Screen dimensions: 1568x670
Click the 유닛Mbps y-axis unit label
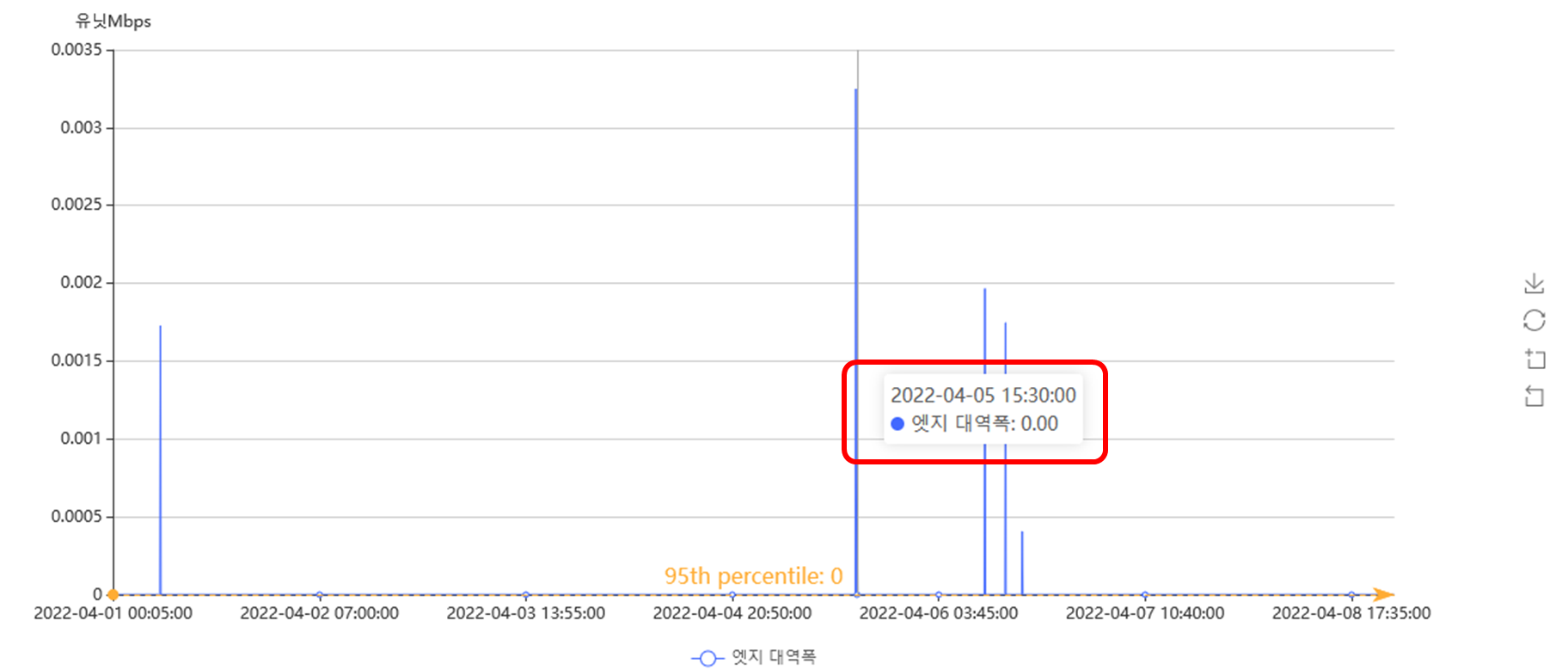point(113,22)
